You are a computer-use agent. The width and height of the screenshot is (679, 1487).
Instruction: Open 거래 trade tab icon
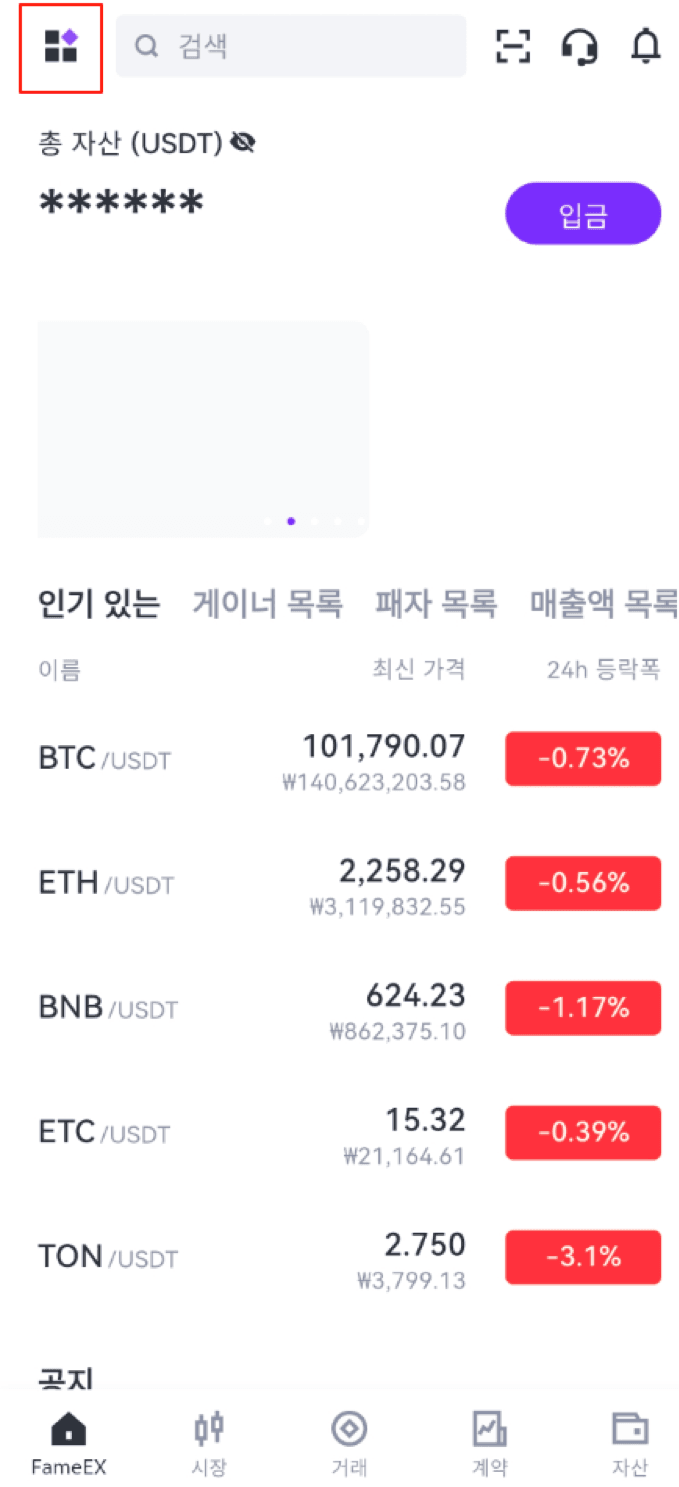349,1429
